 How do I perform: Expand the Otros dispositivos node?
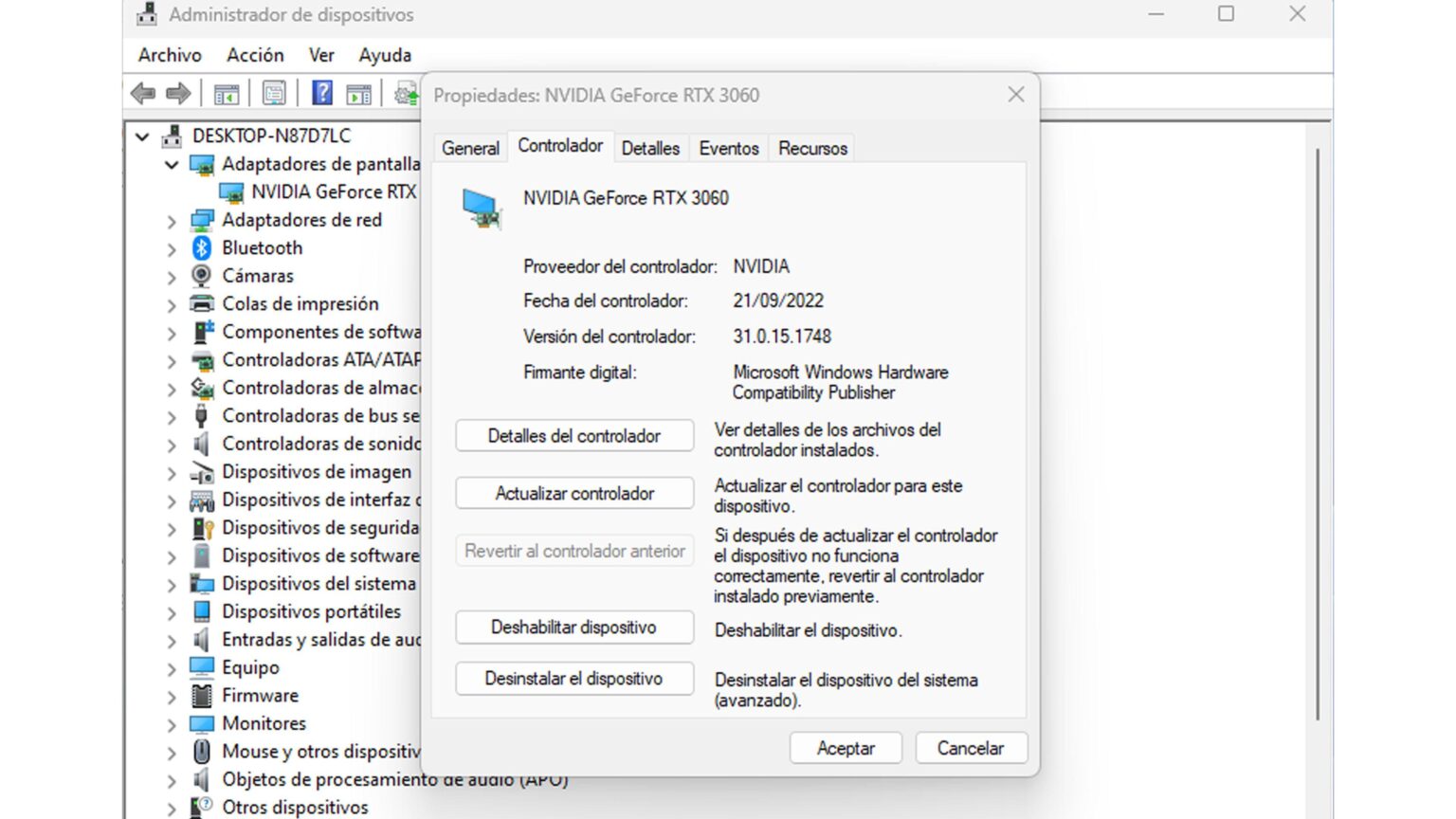click(172, 808)
